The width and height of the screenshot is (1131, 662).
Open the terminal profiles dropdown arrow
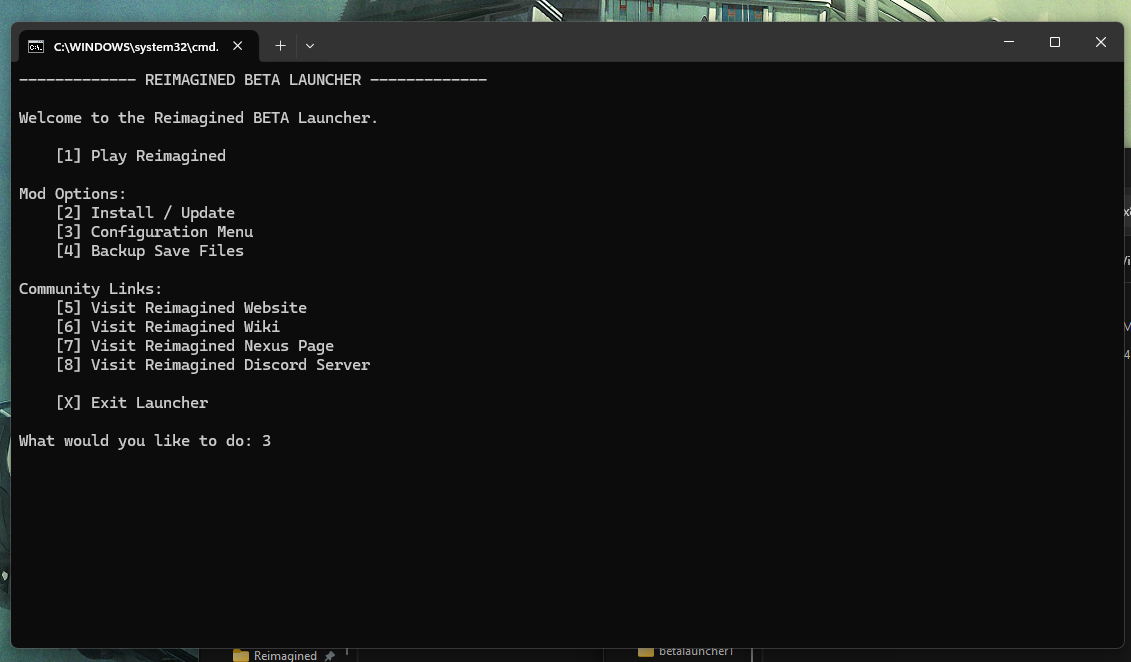click(310, 46)
